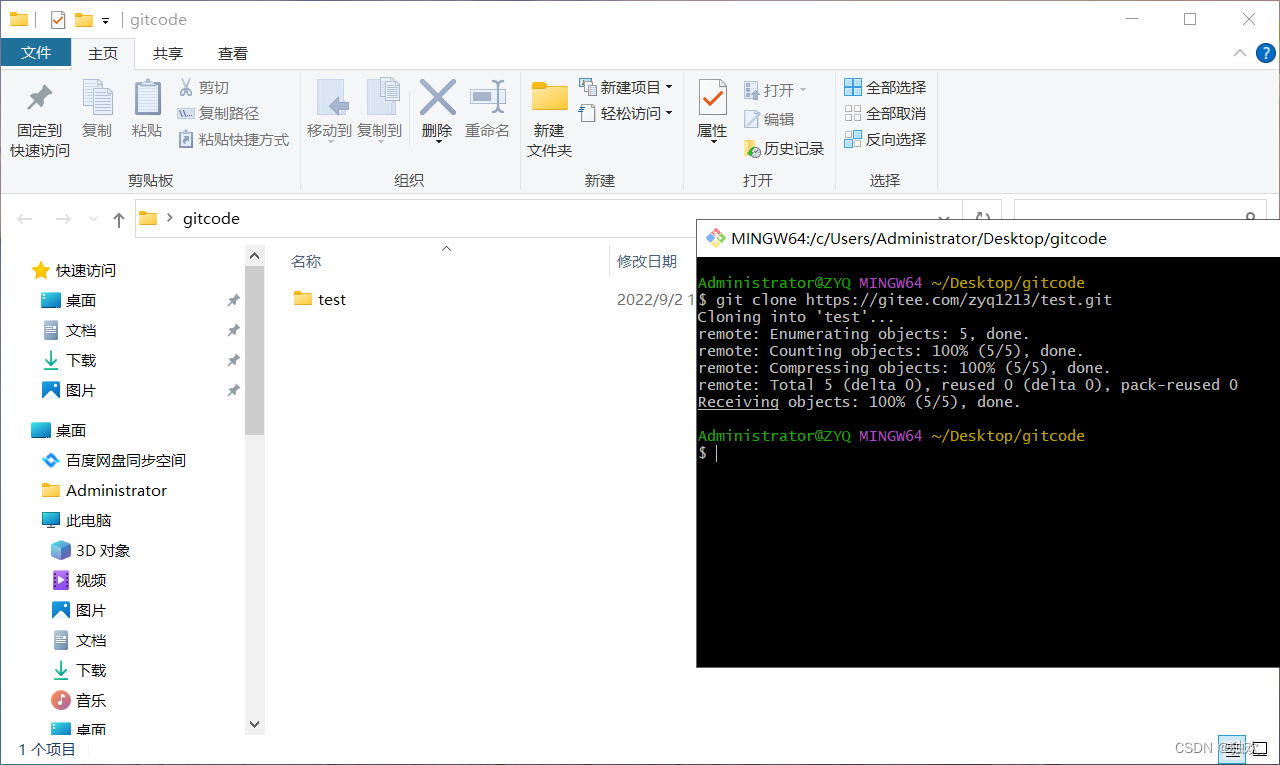Screen dimensions: 1280x765
Task: Open 历史记录 file history
Action: [784, 149]
